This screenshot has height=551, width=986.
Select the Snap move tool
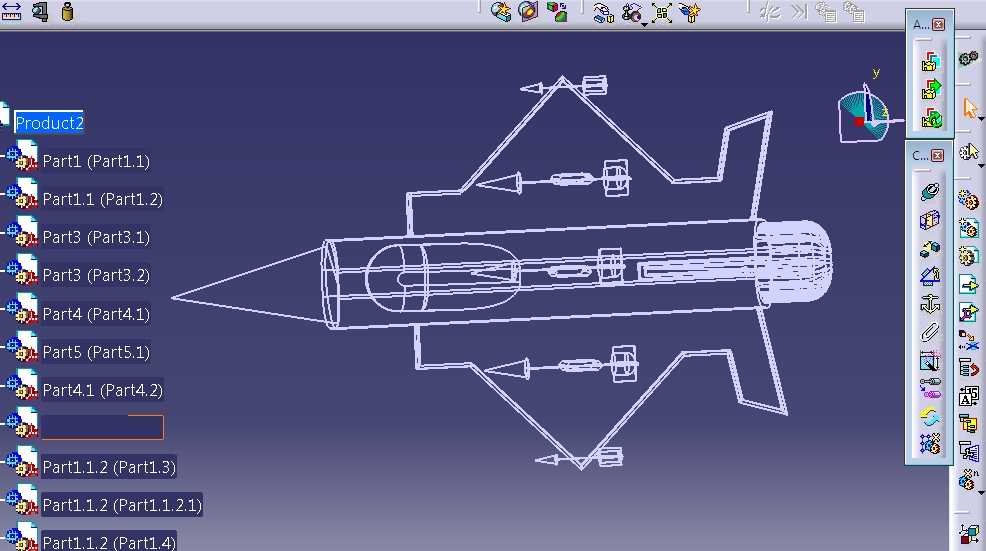pos(631,12)
